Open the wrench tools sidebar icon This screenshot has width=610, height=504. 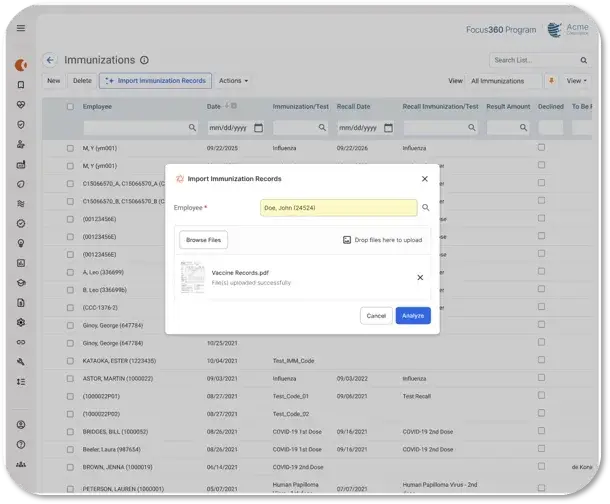[x=21, y=362]
